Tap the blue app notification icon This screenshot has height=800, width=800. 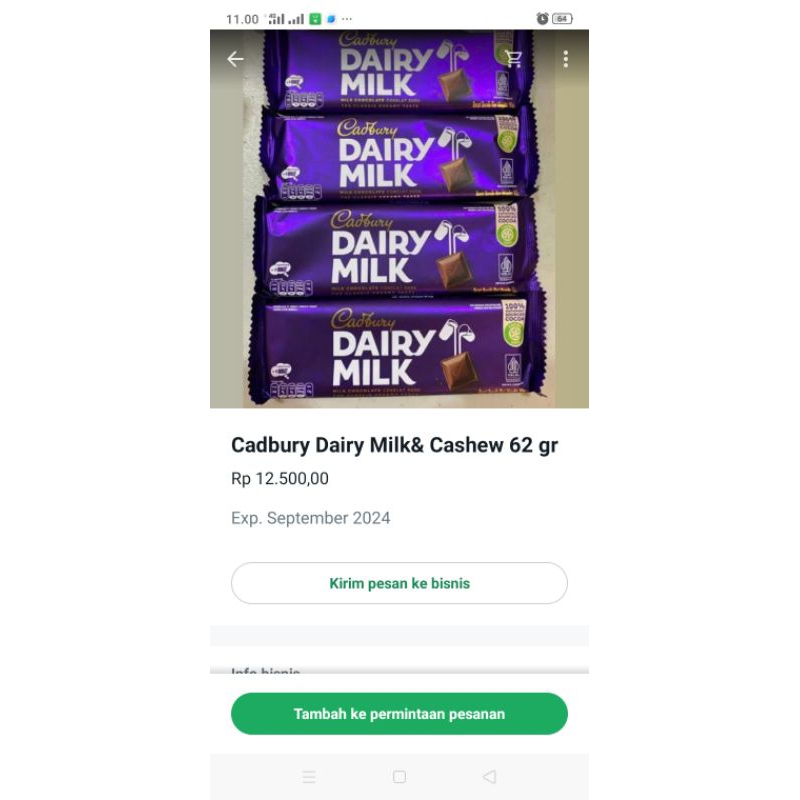(331, 19)
